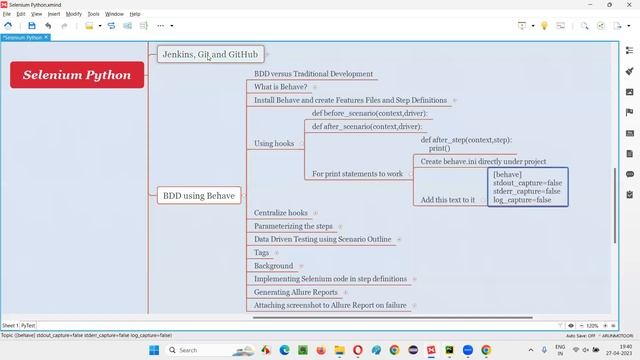Expand the Generating Allure Reports topic
The height and width of the screenshot is (360, 640).
coord(345,292)
